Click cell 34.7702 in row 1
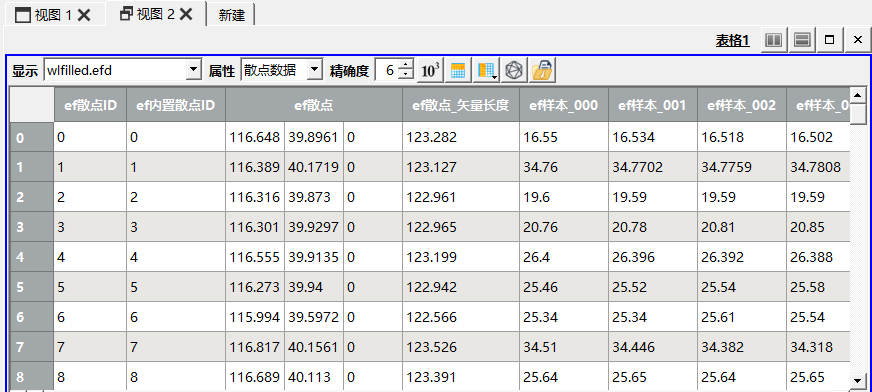This screenshot has width=872, height=392. click(x=653, y=167)
